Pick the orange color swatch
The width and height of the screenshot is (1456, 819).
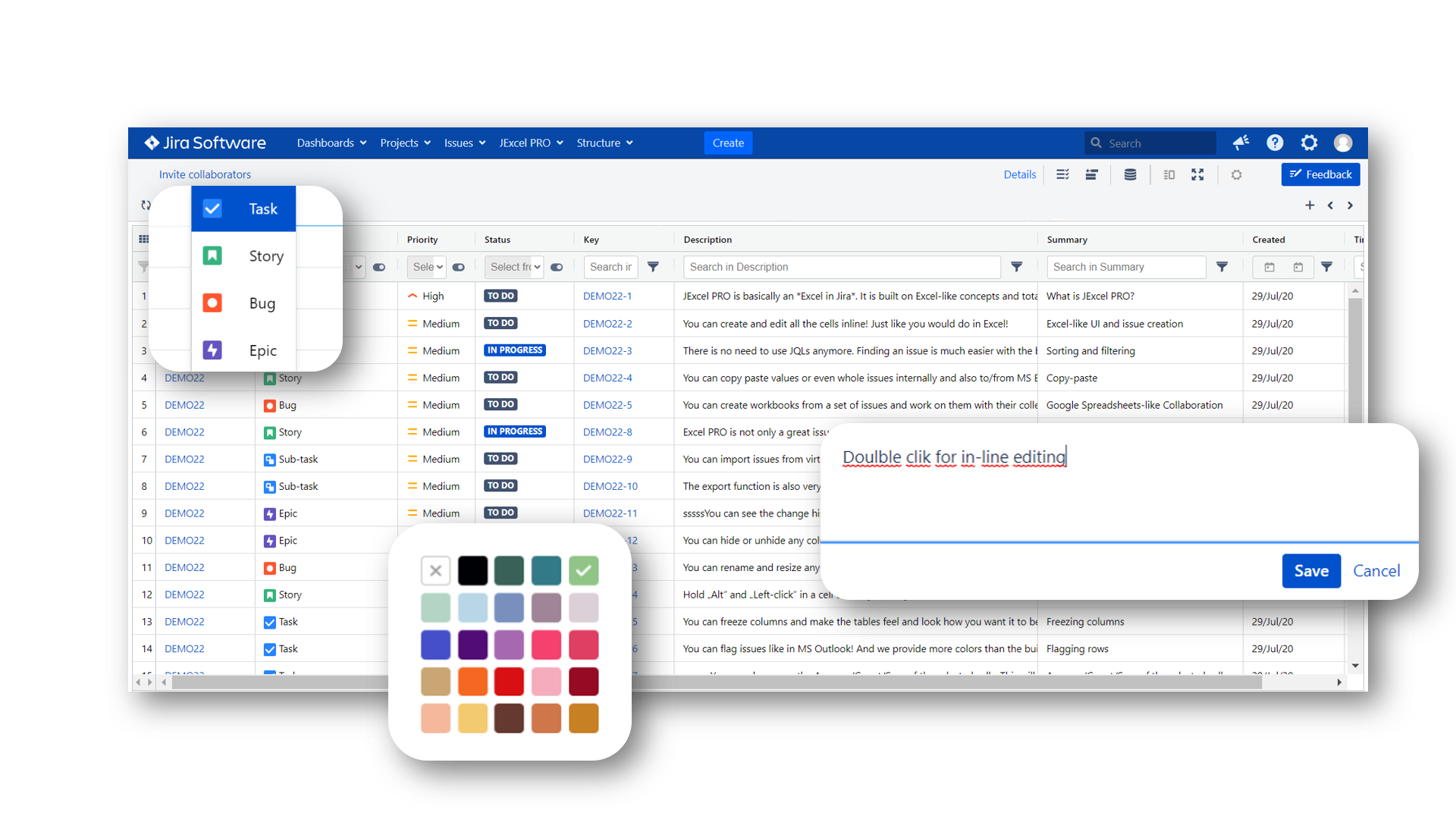pos(472,682)
